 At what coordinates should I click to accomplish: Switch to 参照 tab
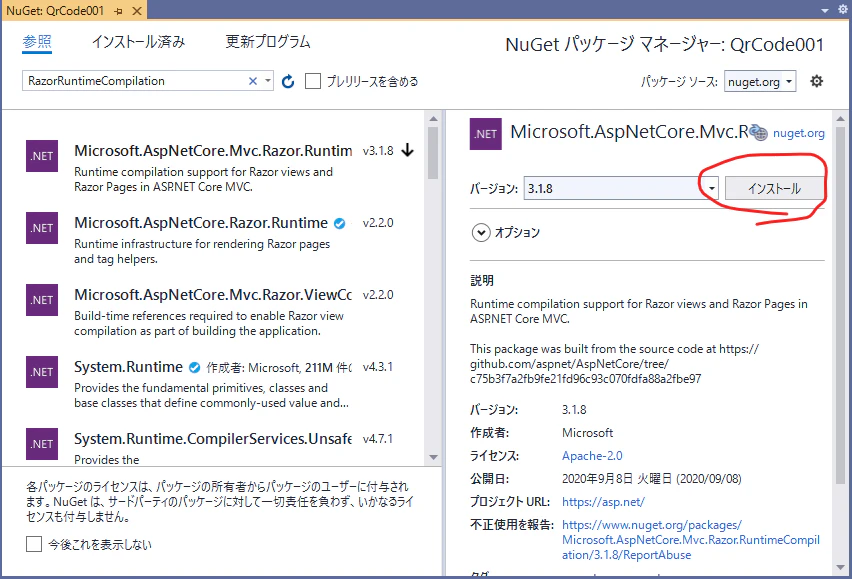click(x=37, y=41)
